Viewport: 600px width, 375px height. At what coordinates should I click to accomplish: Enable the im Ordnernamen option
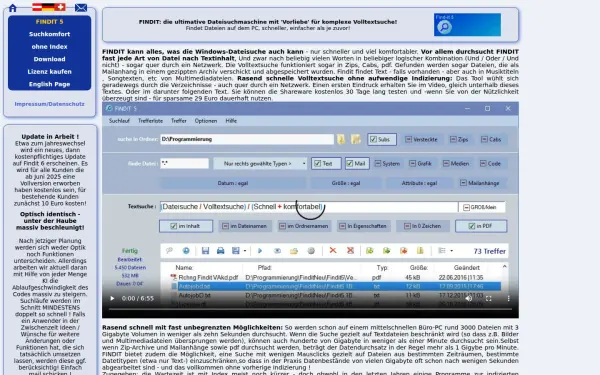point(303,226)
